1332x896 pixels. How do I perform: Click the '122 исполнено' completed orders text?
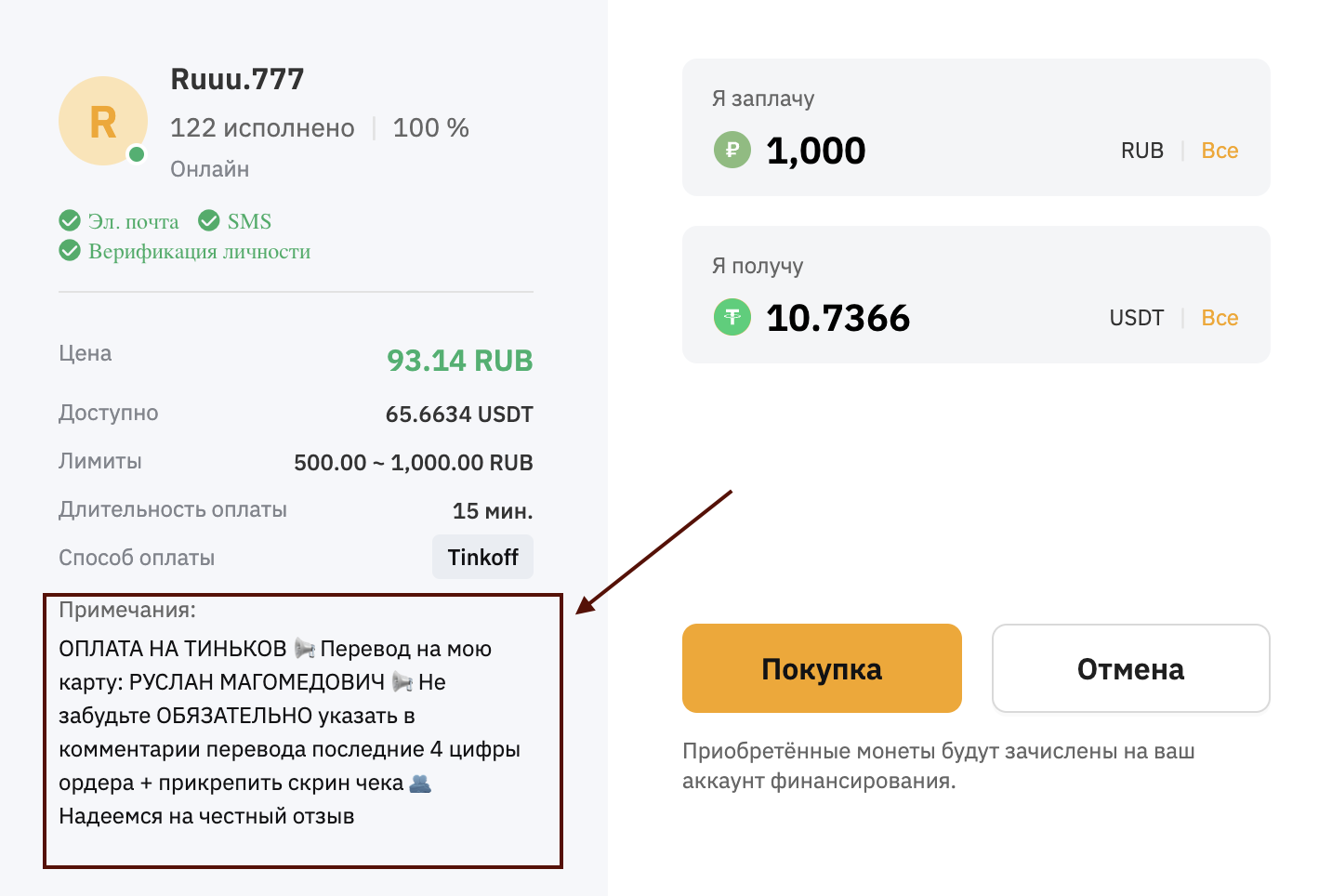262,127
